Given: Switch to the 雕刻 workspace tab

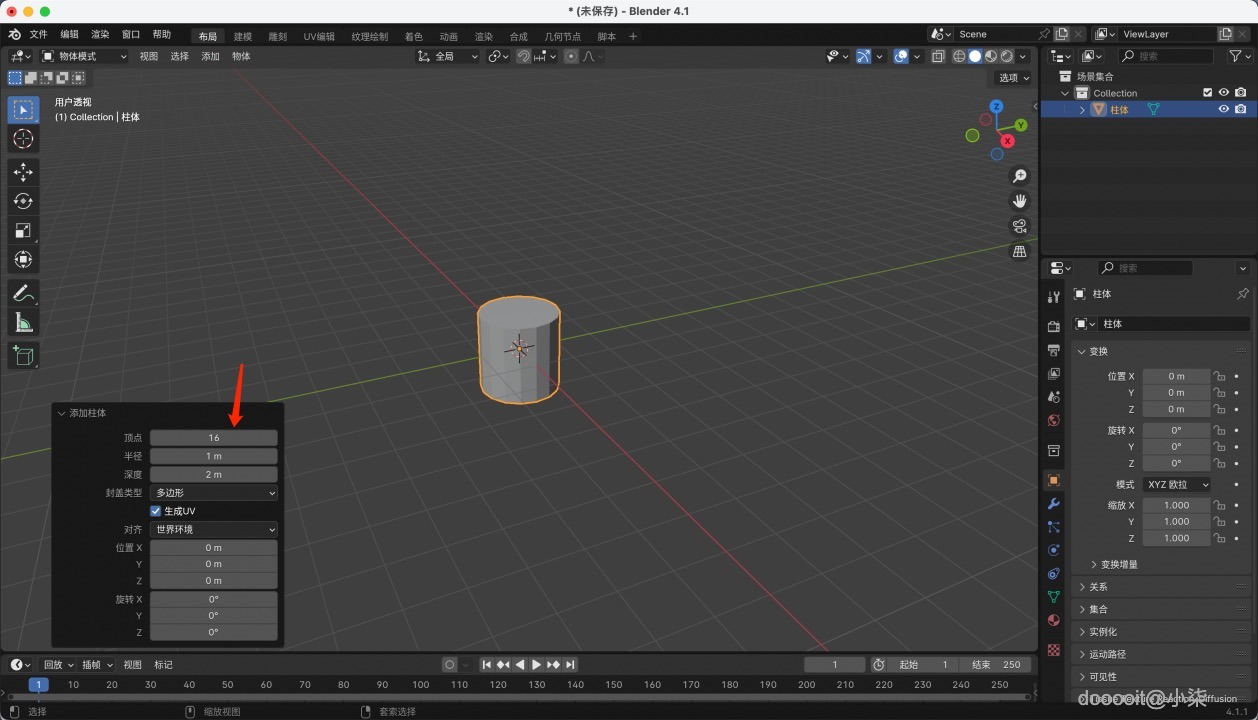Looking at the screenshot, I should [277, 37].
